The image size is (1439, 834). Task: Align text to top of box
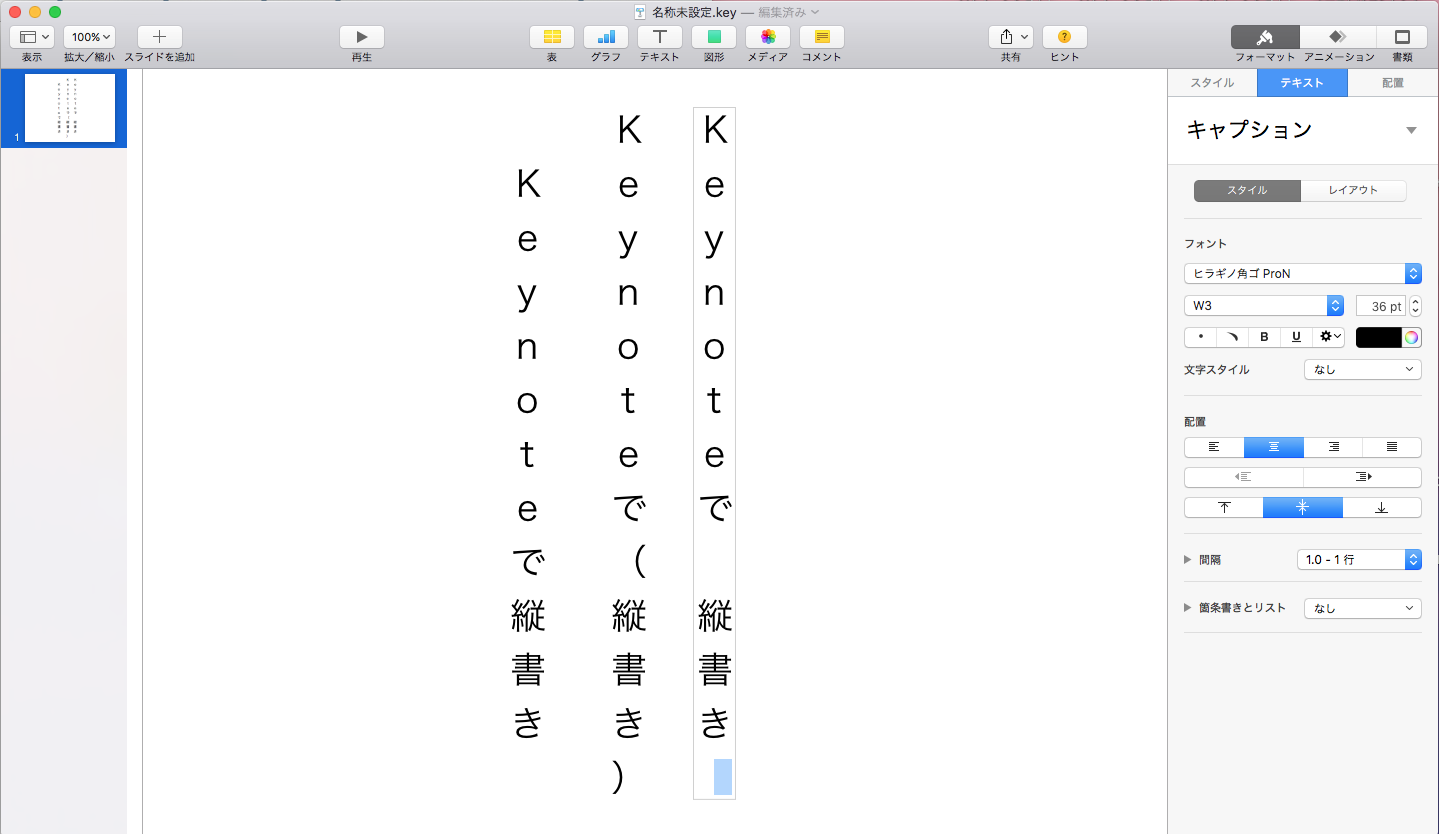1224,507
